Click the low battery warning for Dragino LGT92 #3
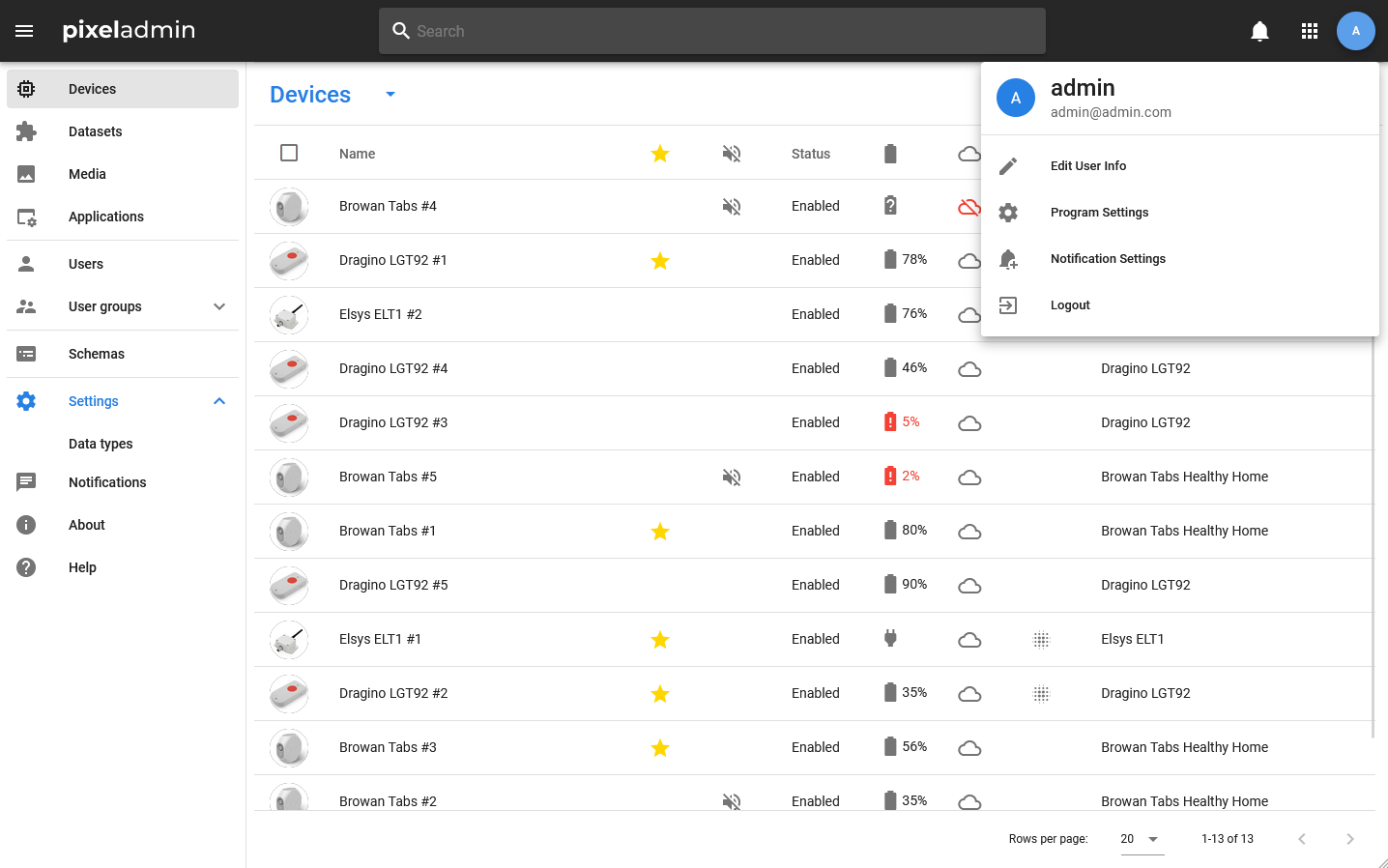The height and width of the screenshot is (868, 1388). (890, 422)
